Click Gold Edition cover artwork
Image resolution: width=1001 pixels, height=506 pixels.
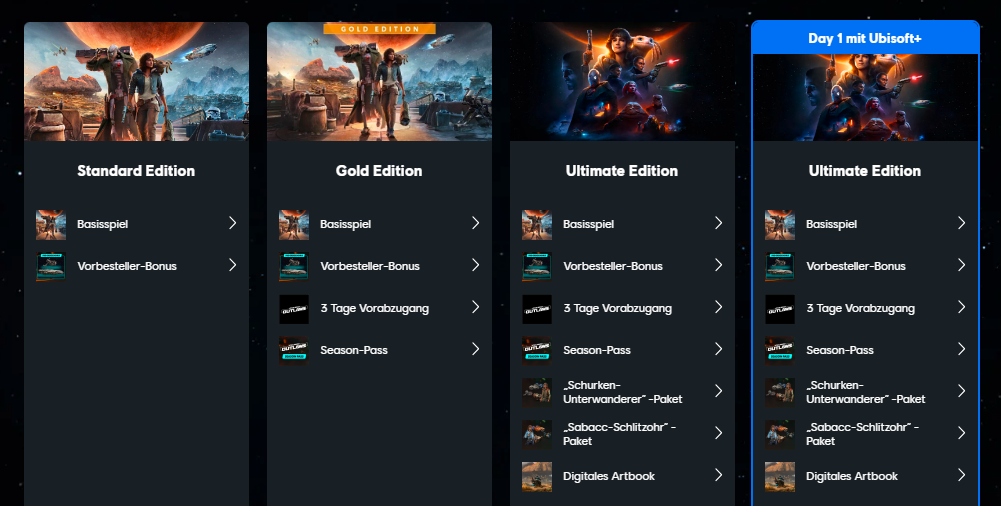[379, 82]
